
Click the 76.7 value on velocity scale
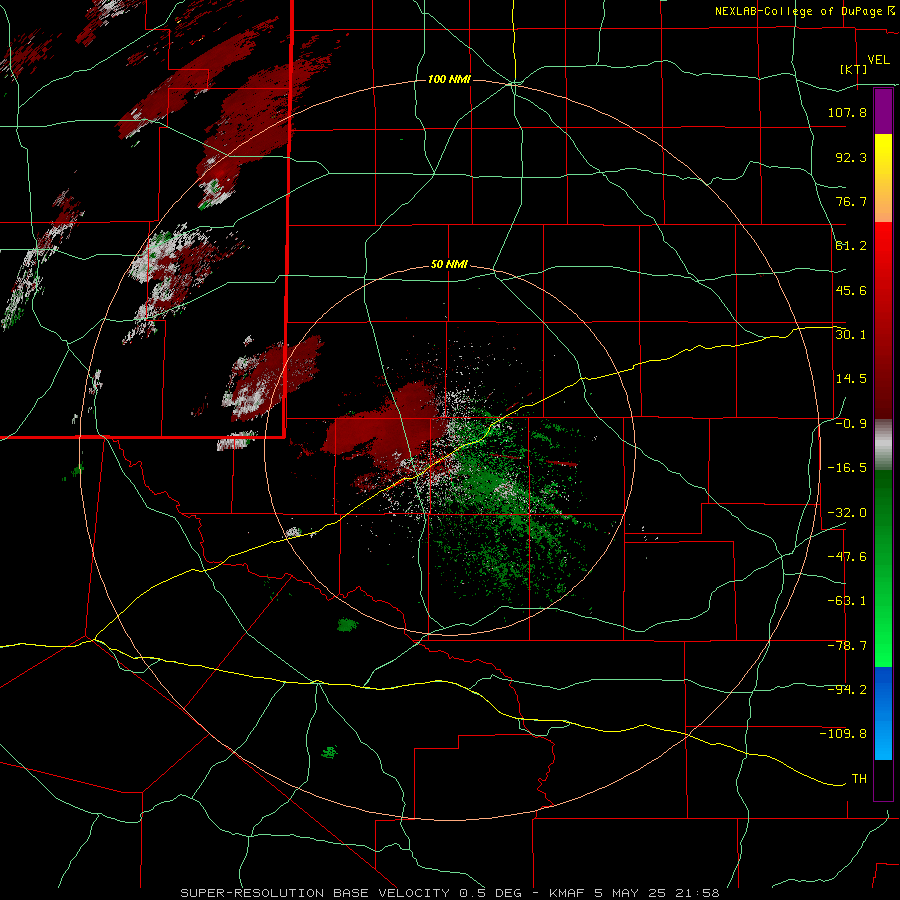click(851, 201)
